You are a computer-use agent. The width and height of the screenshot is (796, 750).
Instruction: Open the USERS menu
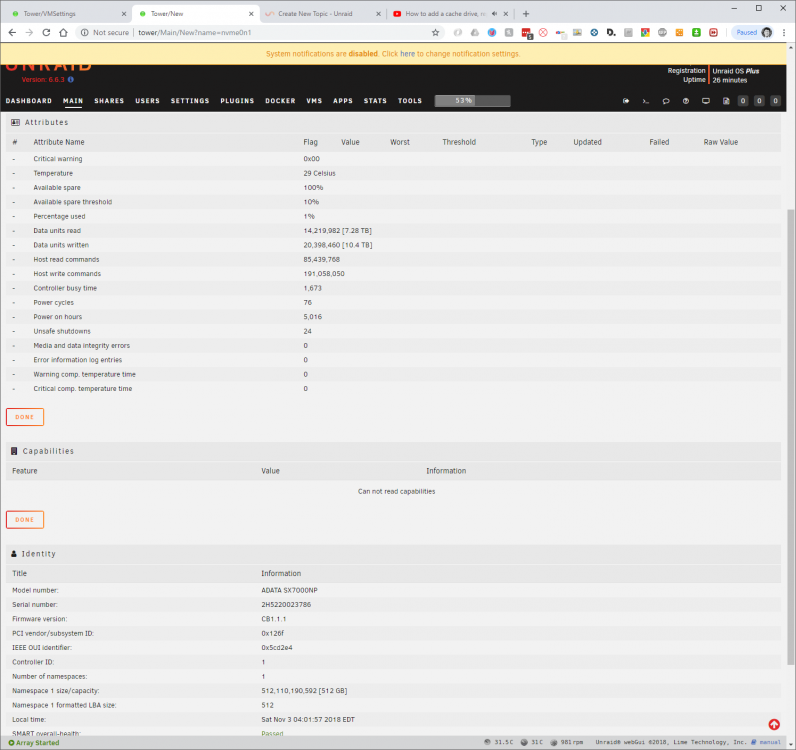(147, 101)
